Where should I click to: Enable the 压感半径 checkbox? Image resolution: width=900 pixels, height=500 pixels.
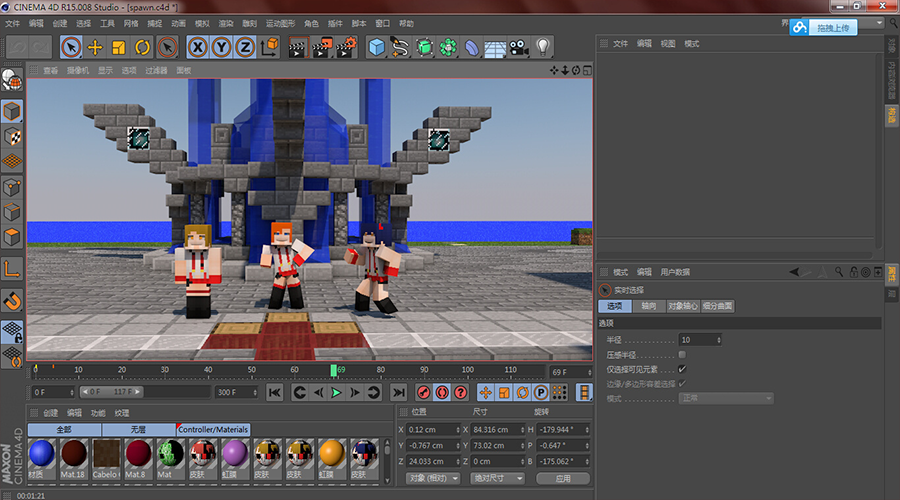coord(682,354)
